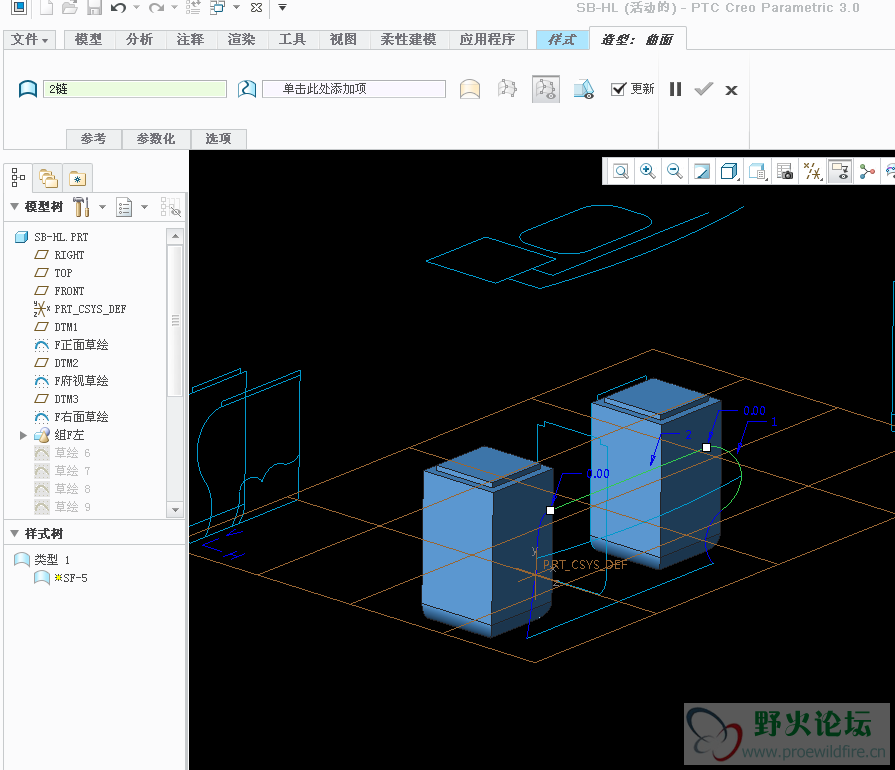Viewport: 895px width, 770px height.
Task: Click the Open file folder icon
Action: pos(70,7)
